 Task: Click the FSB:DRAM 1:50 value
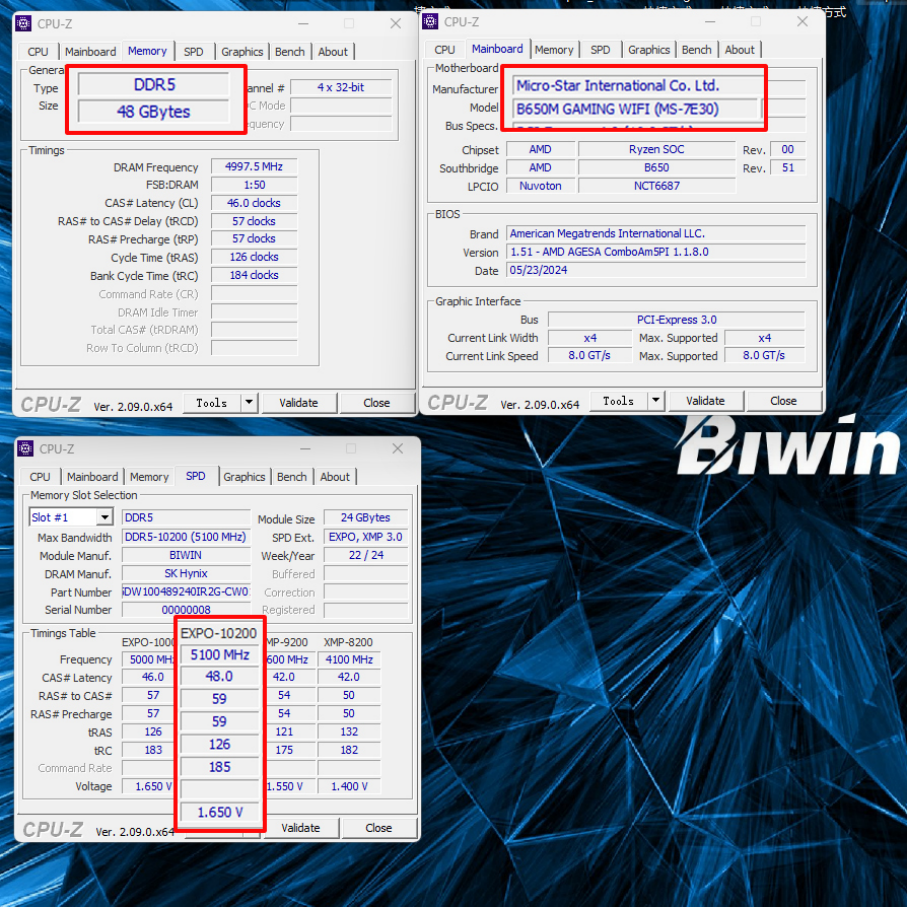(254, 185)
